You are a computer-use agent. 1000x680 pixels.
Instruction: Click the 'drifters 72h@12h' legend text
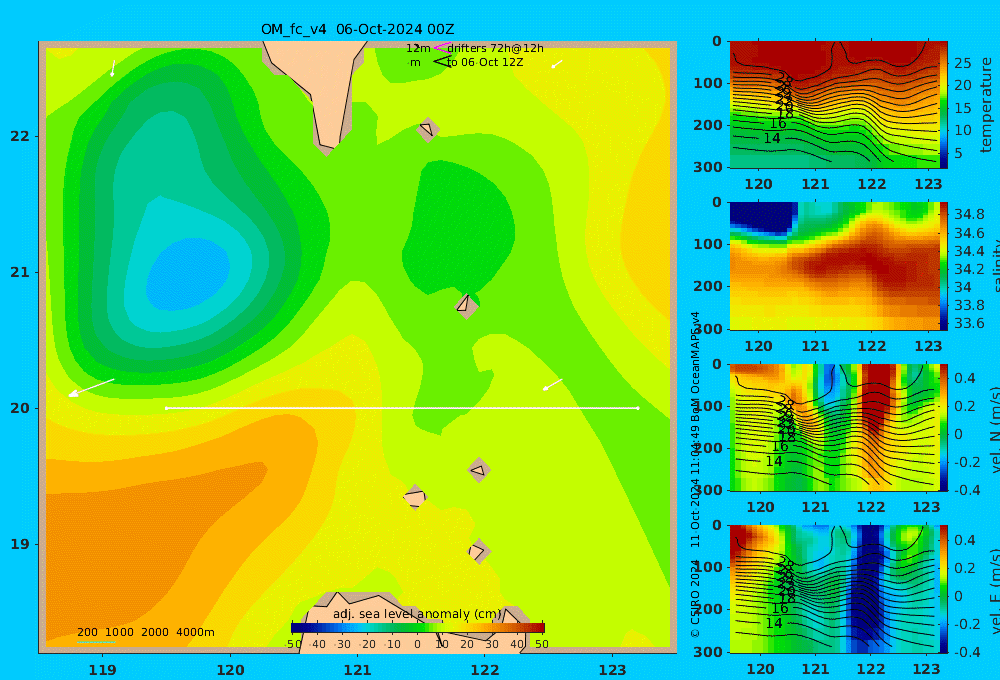495,48
